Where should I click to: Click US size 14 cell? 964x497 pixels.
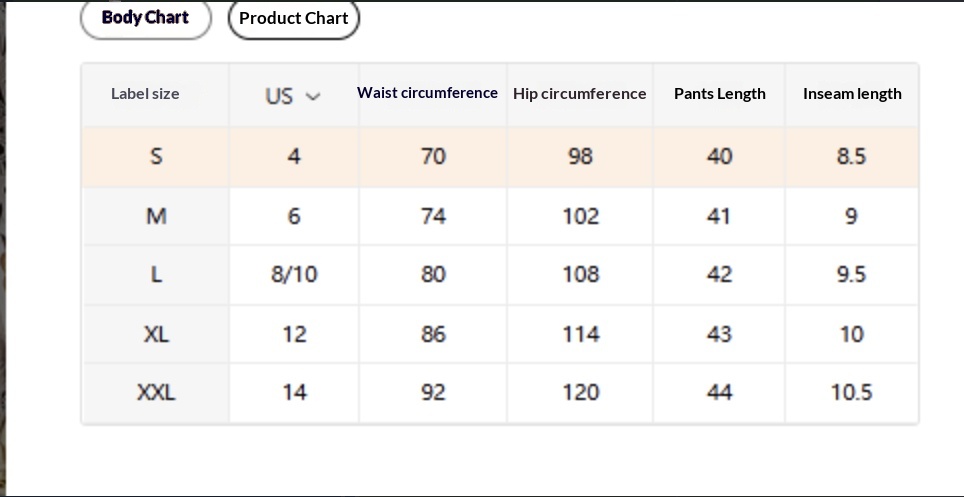[294, 392]
